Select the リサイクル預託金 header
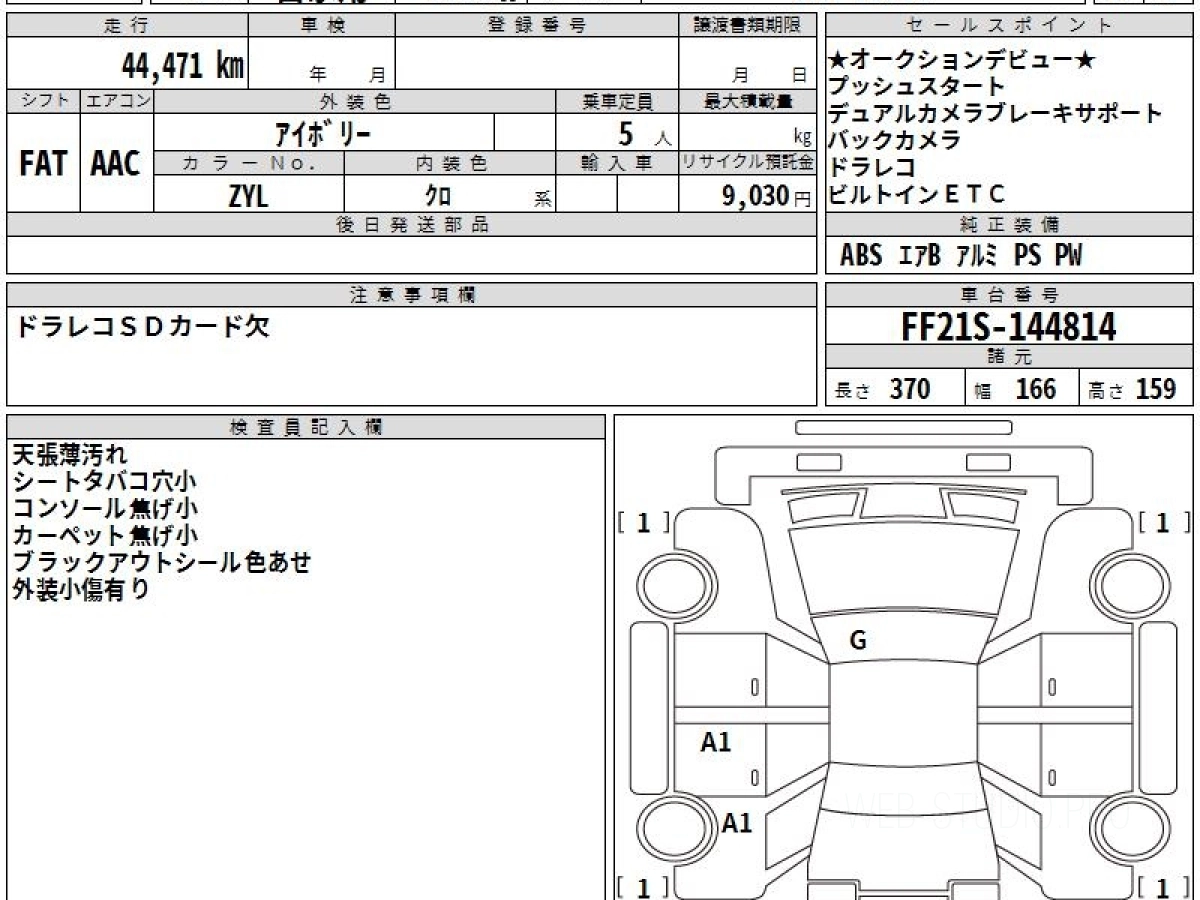1200x900 pixels. click(747, 163)
